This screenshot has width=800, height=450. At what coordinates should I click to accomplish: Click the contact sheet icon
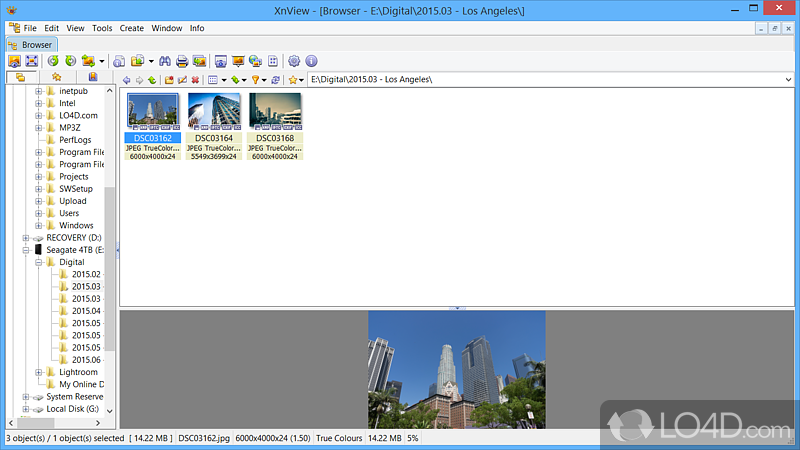pos(273,61)
